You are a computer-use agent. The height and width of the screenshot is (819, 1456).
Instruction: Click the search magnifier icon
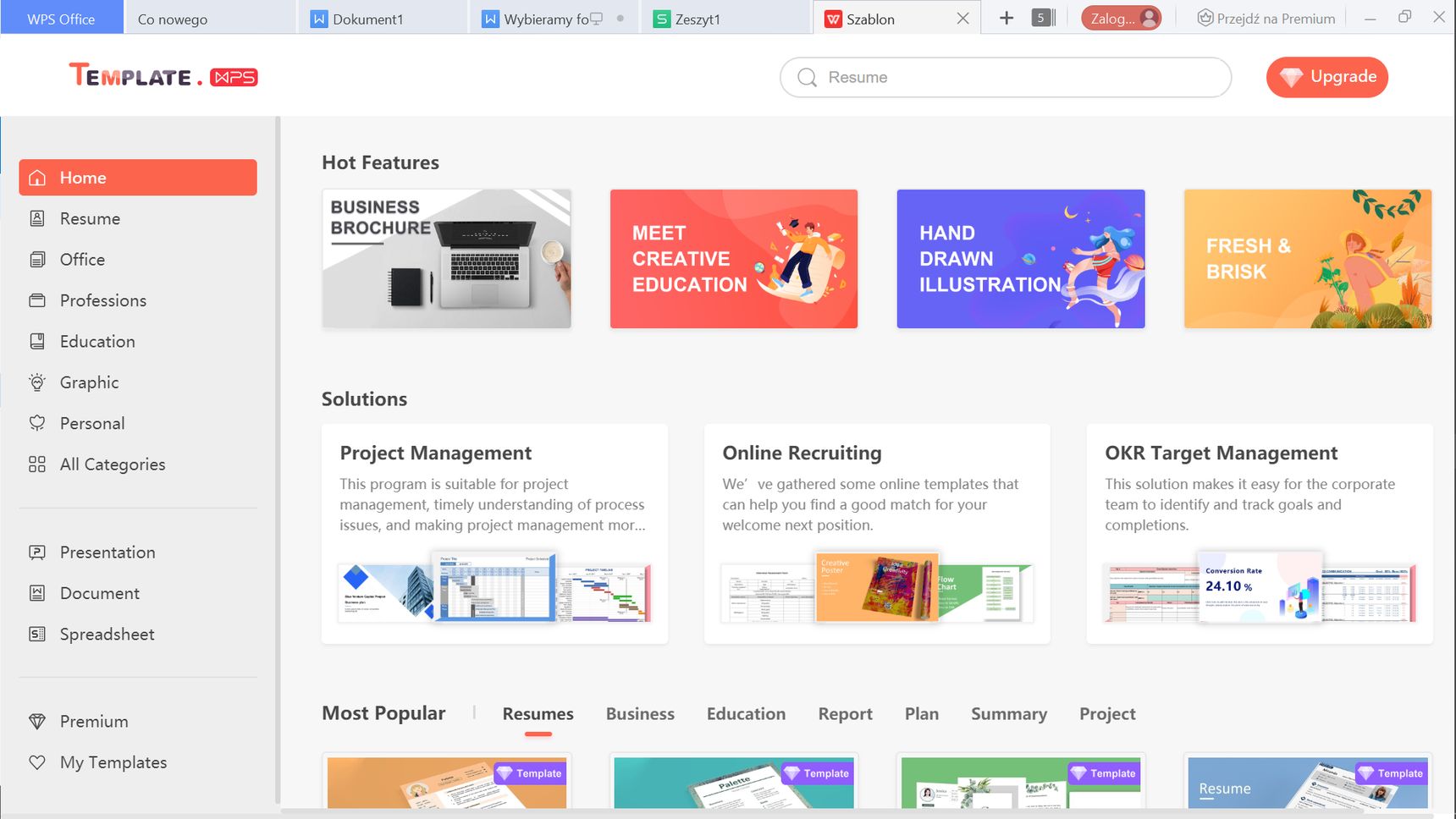808,78
